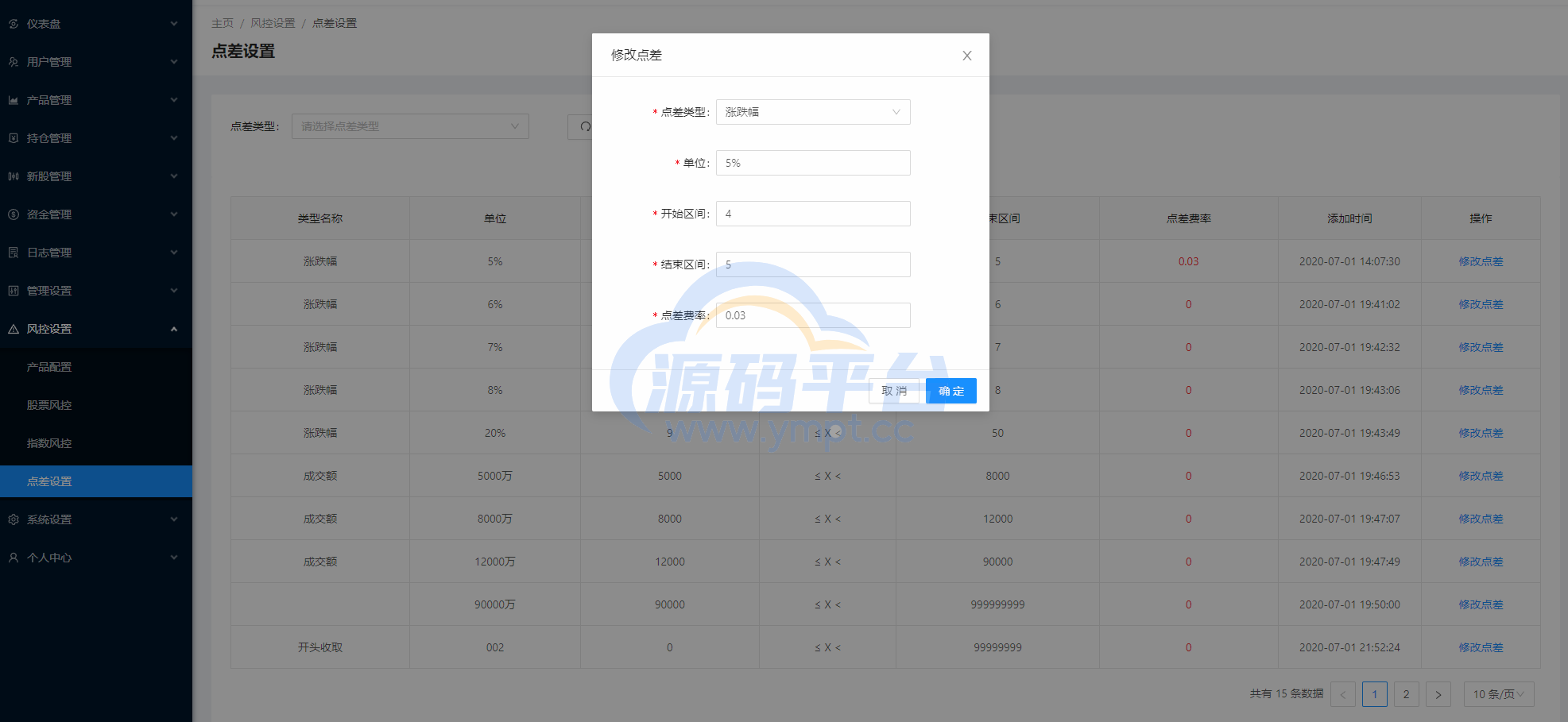Screen dimensions: 1568x722
Task: Click the 点差费率 column header
Action: coord(1189,218)
